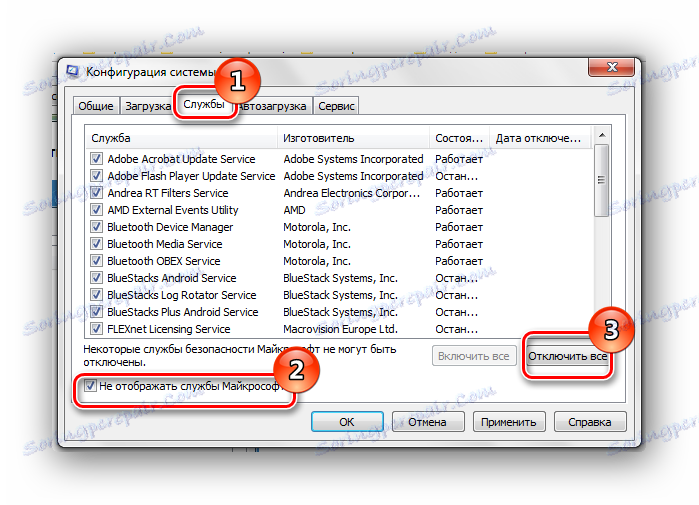Image resolution: width=699 pixels, height=505 pixels.
Task: Open the Автозагрузка tab
Action: tap(273, 106)
